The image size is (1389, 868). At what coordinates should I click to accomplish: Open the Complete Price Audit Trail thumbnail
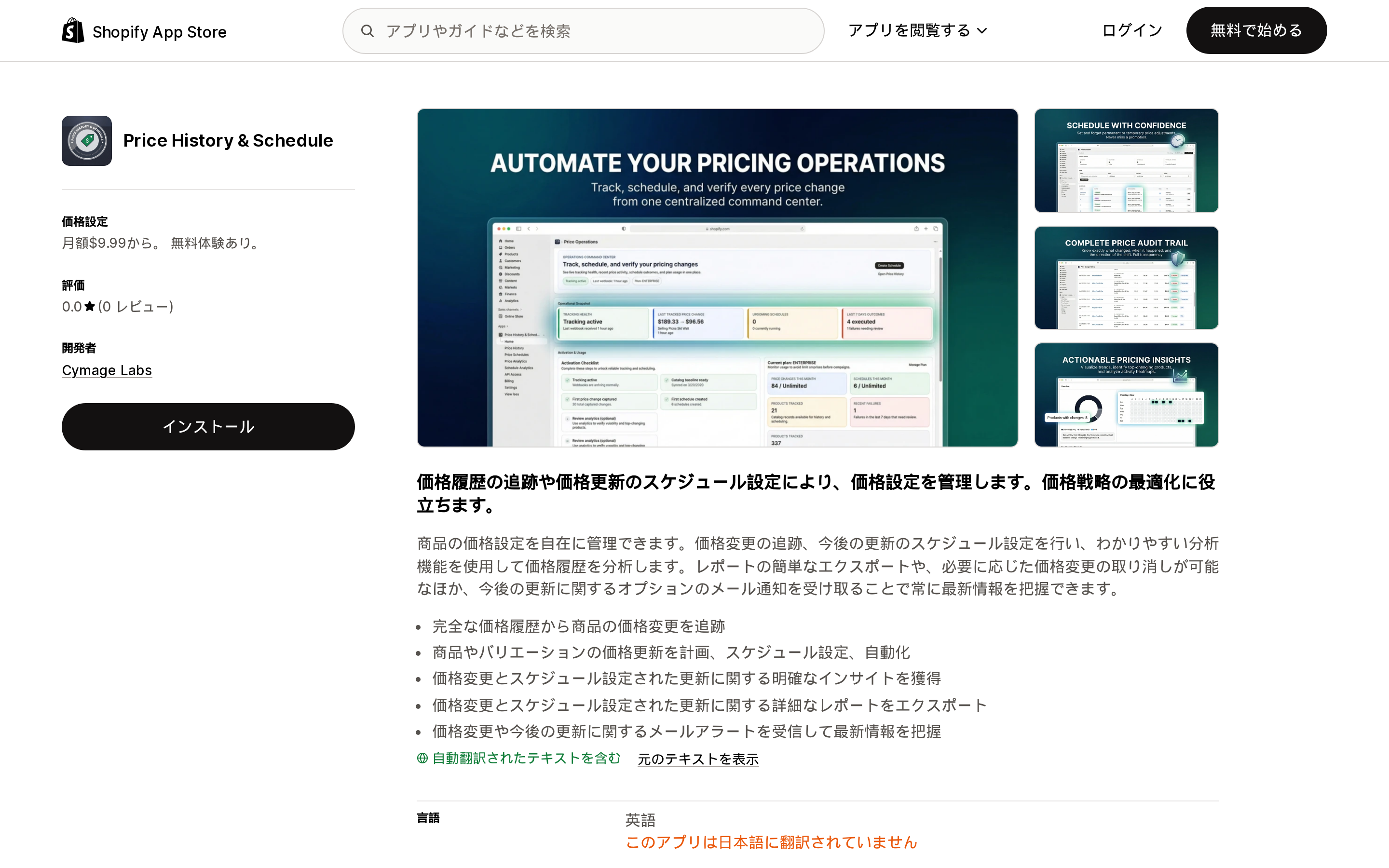tap(1126, 278)
